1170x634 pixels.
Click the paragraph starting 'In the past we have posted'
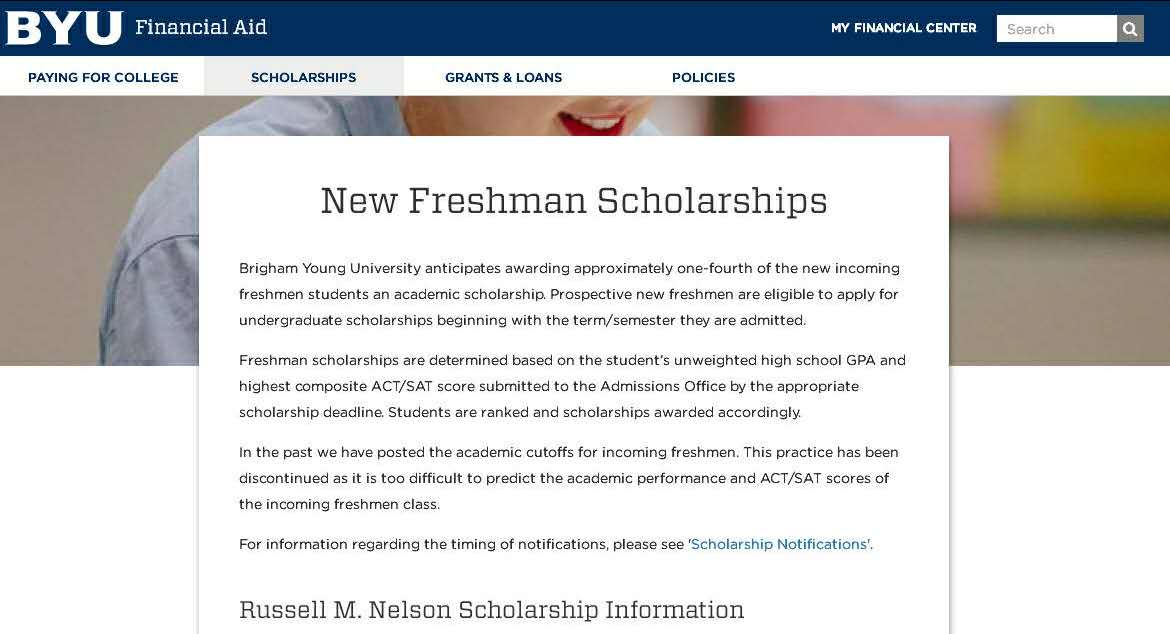(568, 478)
